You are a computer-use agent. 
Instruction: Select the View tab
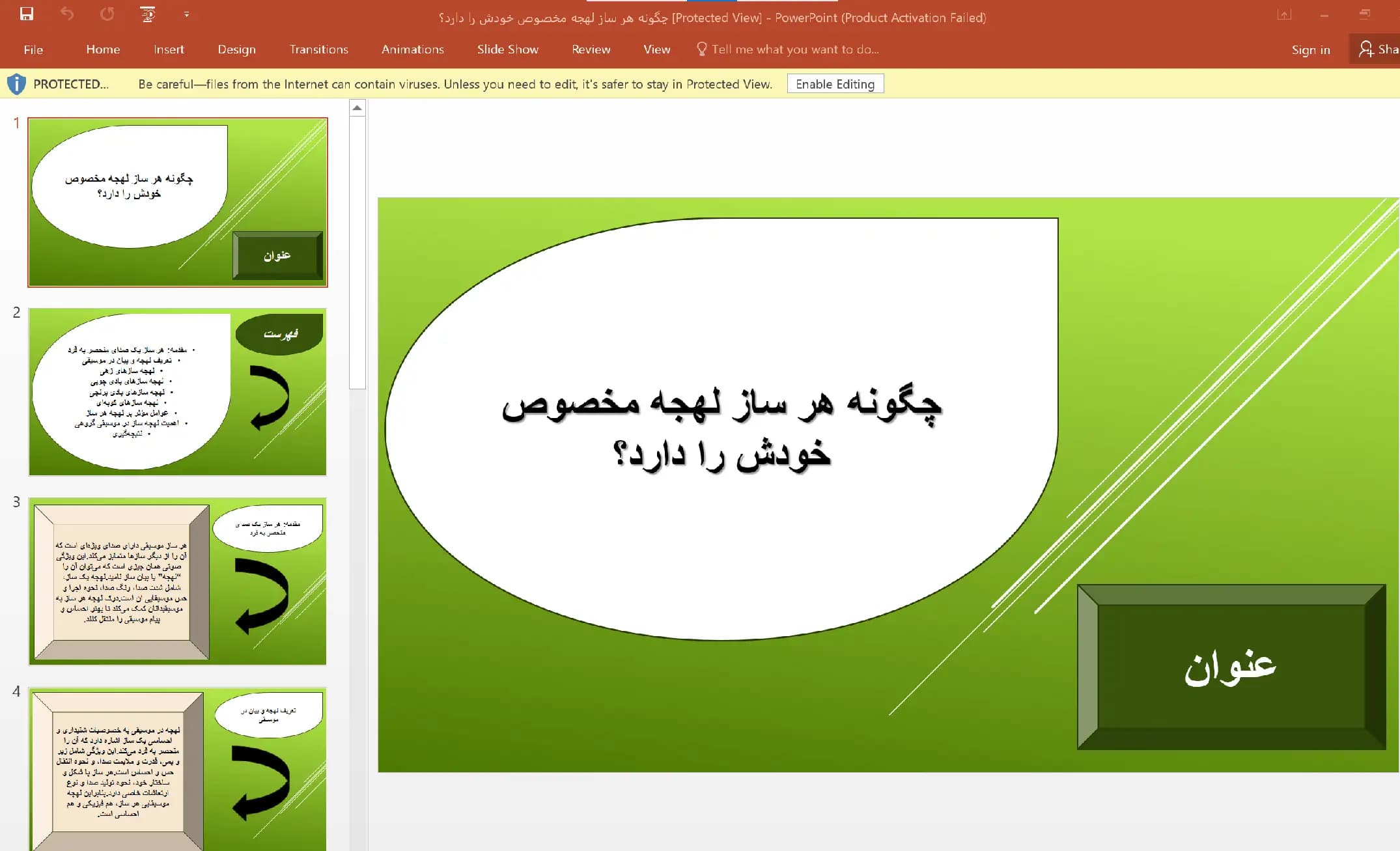point(656,49)
